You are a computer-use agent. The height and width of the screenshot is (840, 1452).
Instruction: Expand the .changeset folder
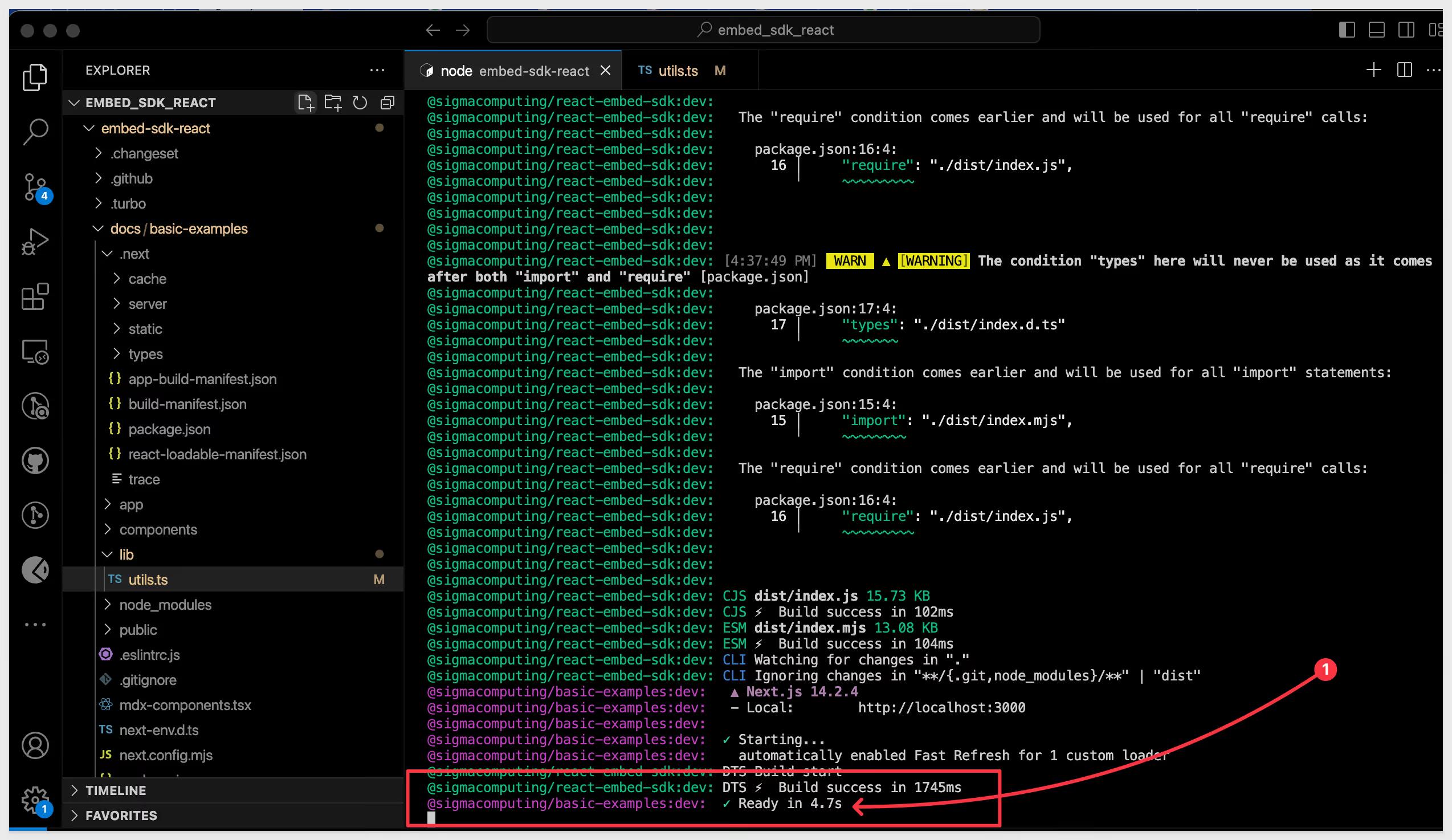233,153
